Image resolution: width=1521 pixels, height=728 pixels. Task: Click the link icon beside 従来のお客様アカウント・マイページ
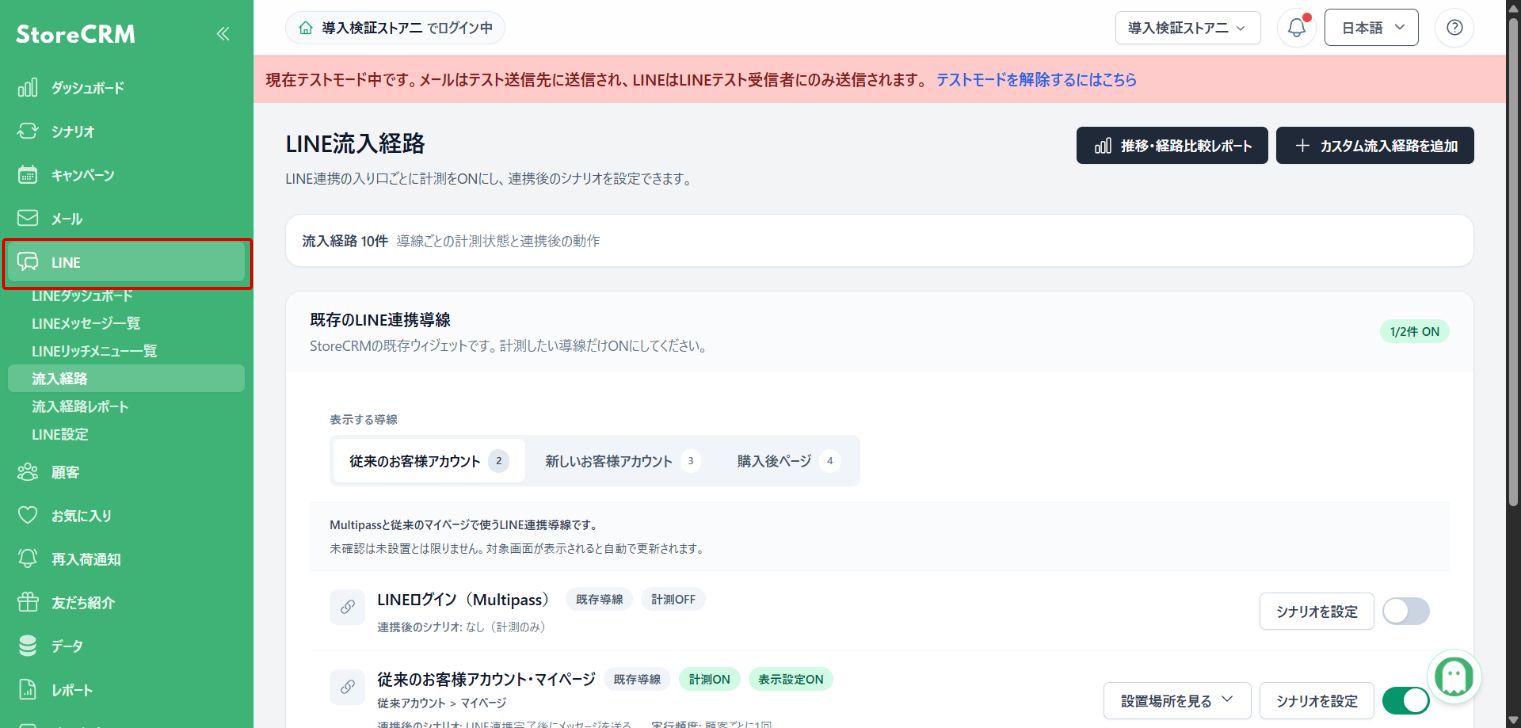tap(347, 687)
